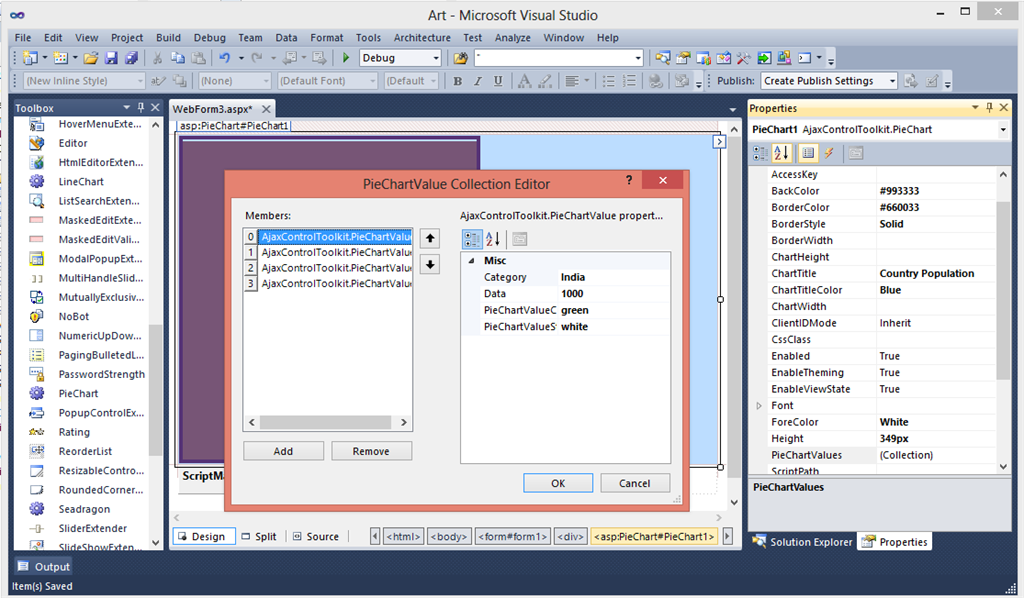Click the numbered list icon

pyautogui.click(x=629, y=81)
